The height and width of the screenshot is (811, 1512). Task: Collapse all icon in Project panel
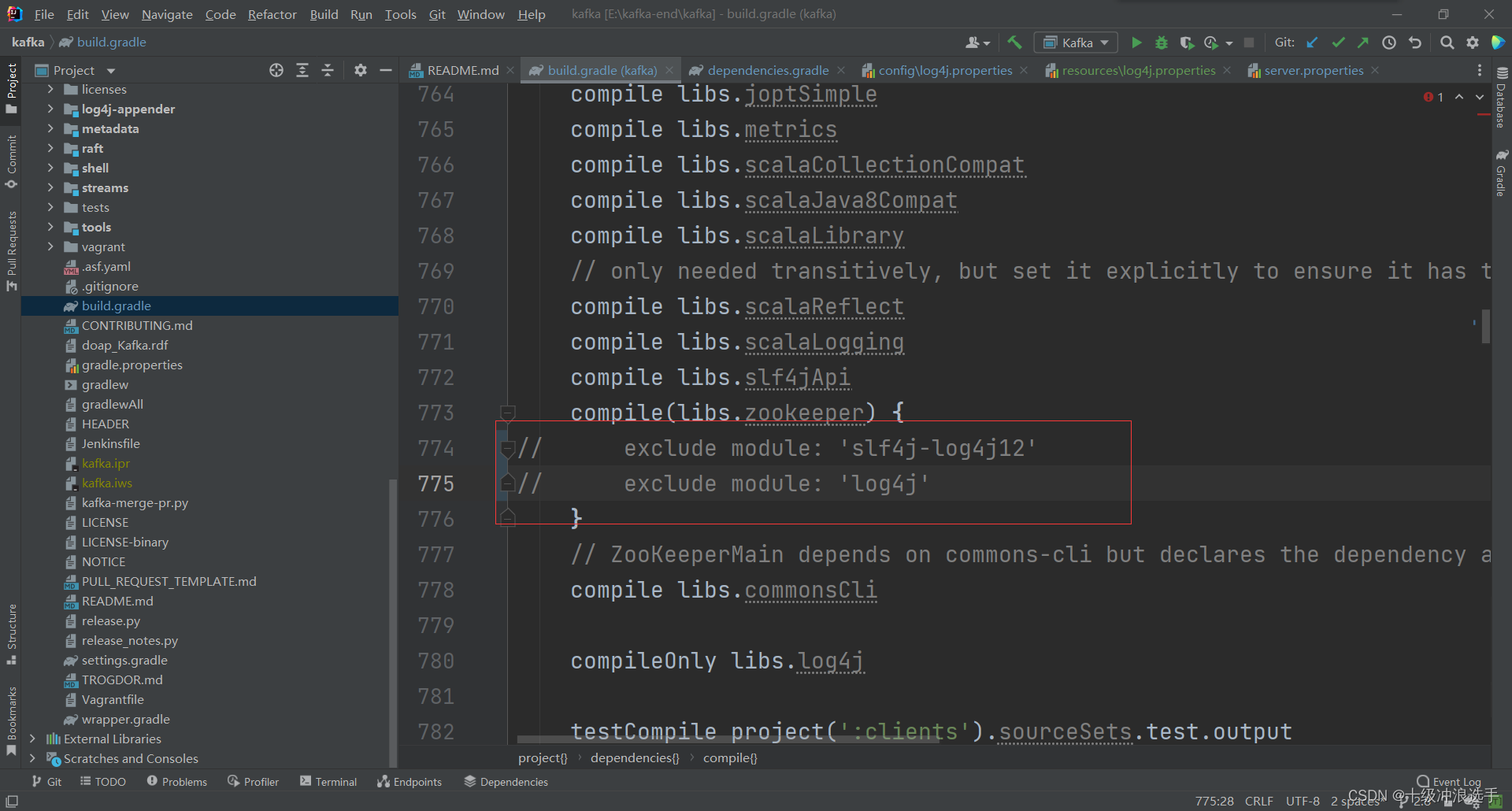[328, 70]
